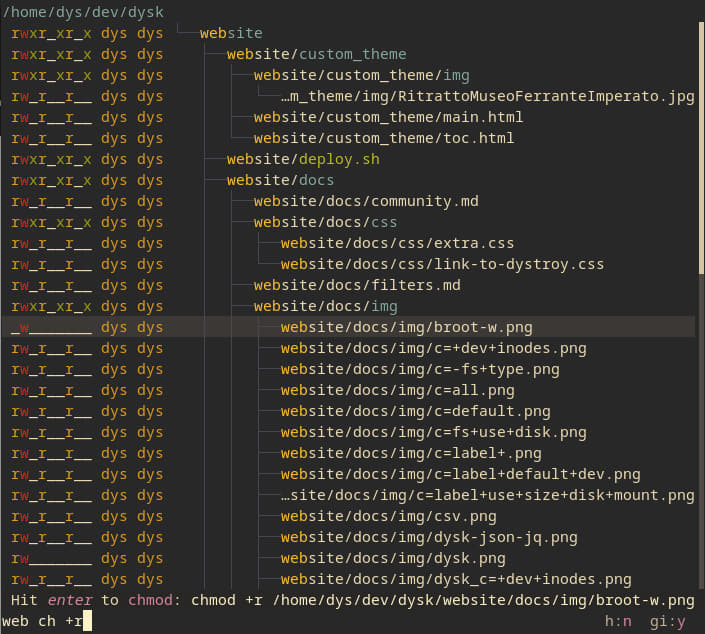Toggle the gi:y gitignore flag
This screenshot has width=705, height=634.
(x=668, y=621)
